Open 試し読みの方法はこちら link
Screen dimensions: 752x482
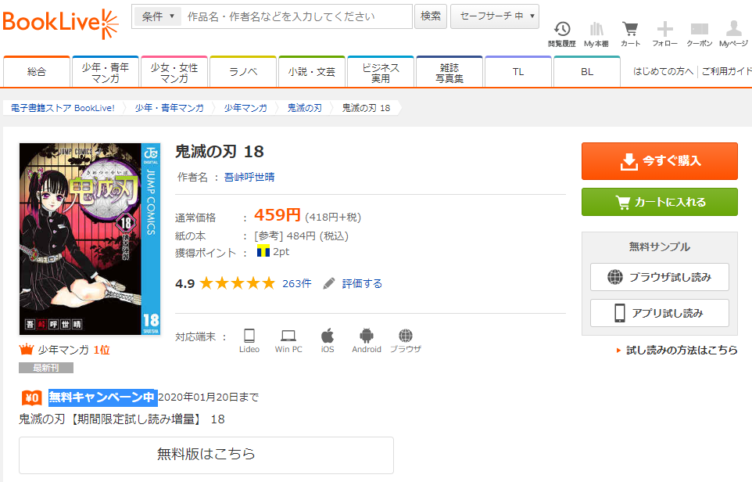682,350
